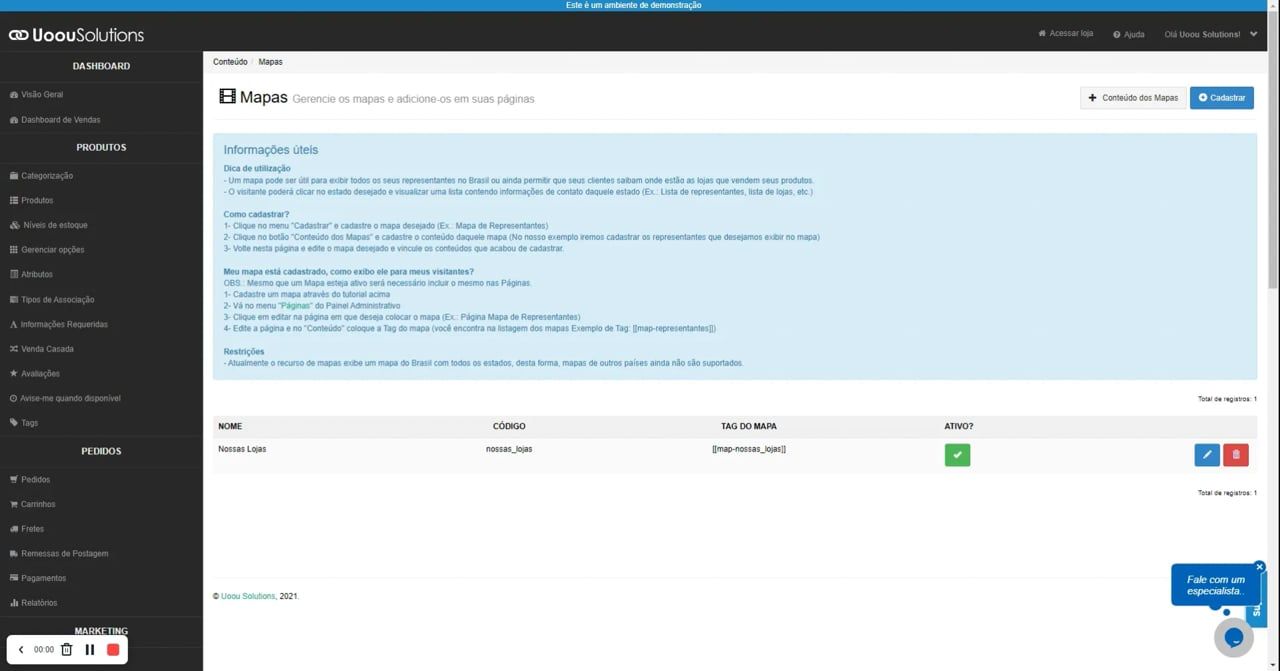This screenshot has height=671, width=1280.
Task: Pause the screen recording
Action: pos(90,650)
